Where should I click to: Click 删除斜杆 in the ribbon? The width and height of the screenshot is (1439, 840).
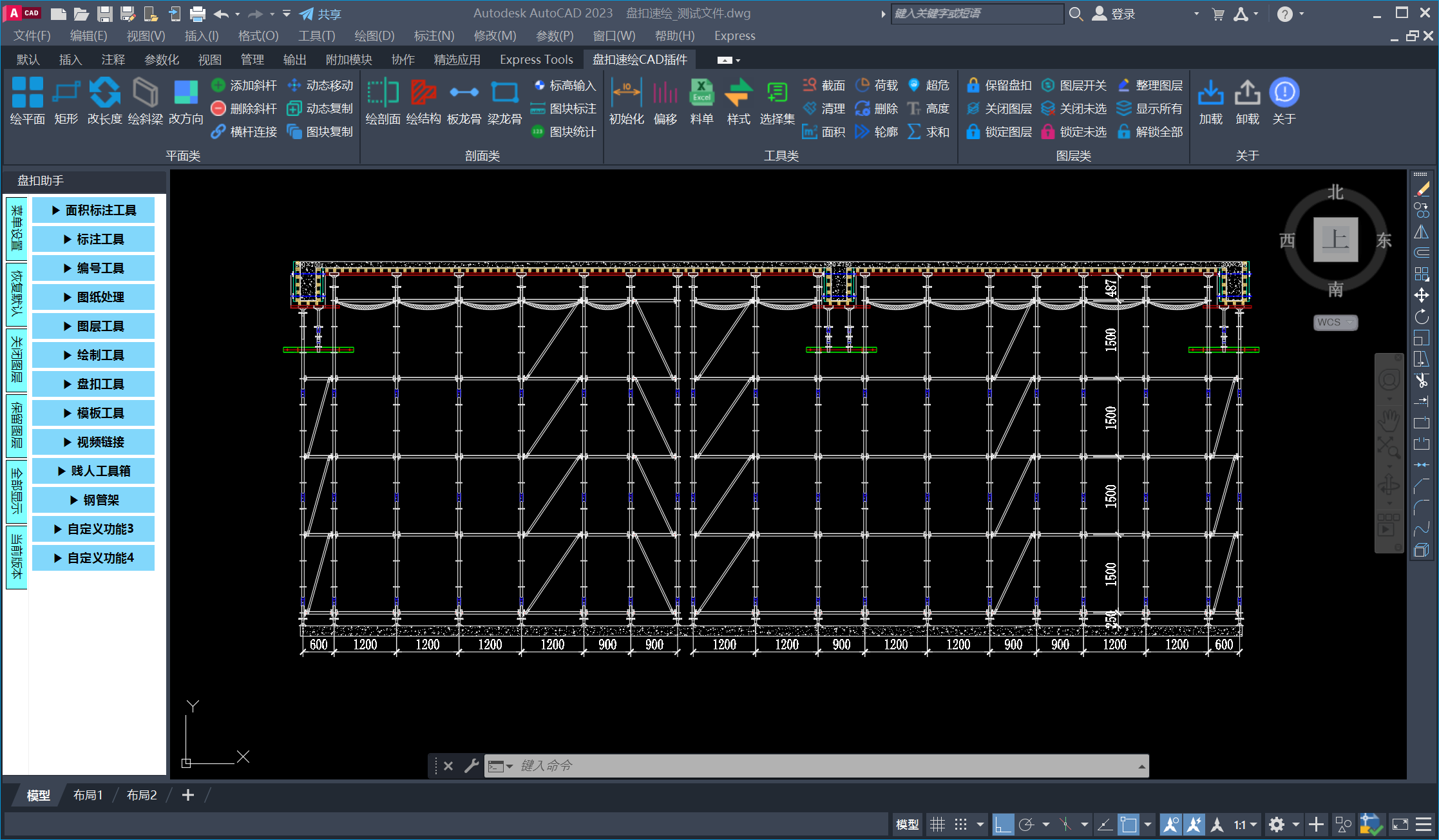[x=245, y=108]
